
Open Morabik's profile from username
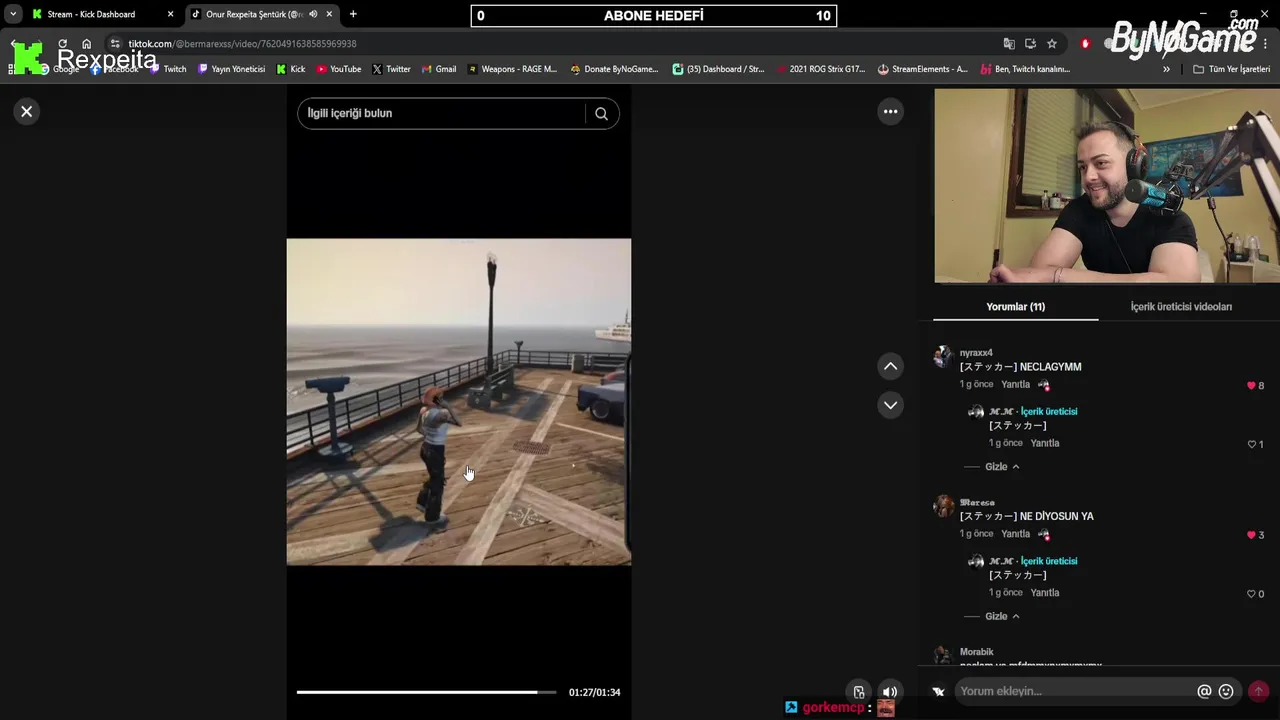click(x=977, y=652)
